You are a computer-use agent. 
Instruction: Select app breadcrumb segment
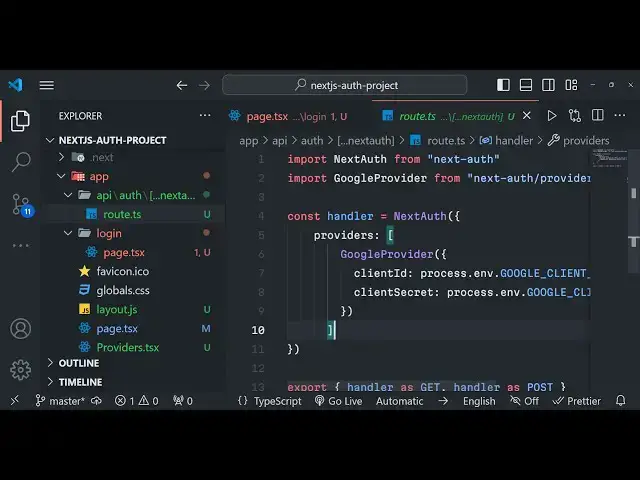(249, 141)
